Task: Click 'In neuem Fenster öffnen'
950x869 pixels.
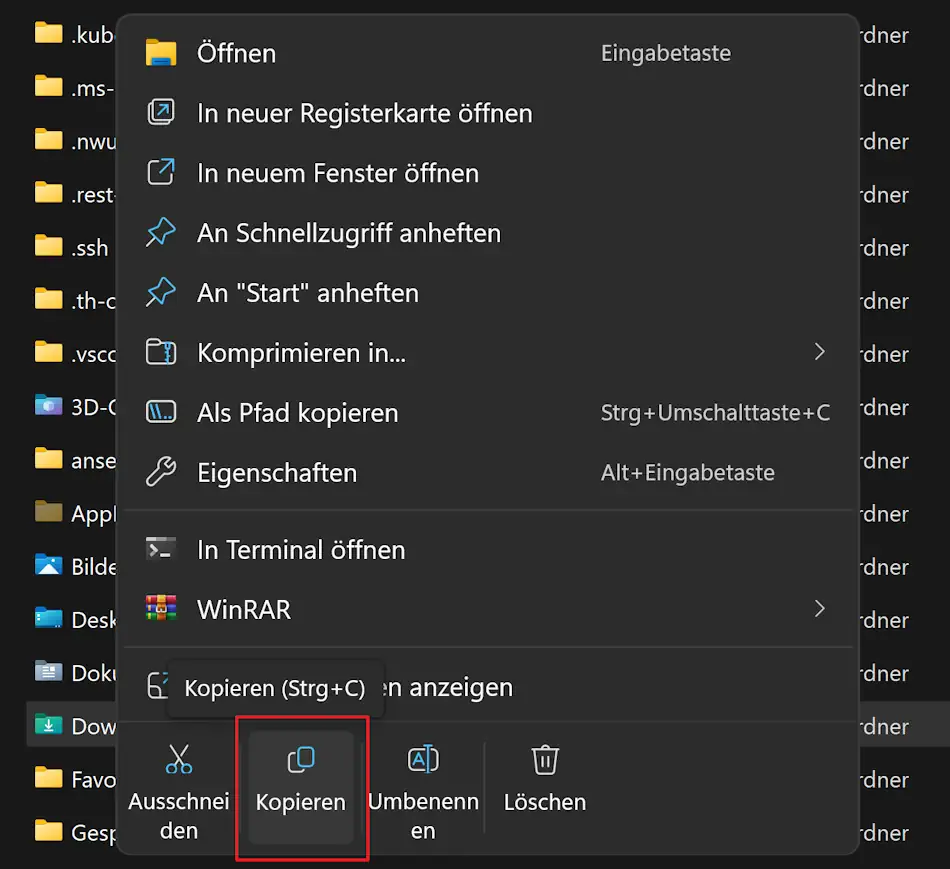Action: (x=337, y=172)
